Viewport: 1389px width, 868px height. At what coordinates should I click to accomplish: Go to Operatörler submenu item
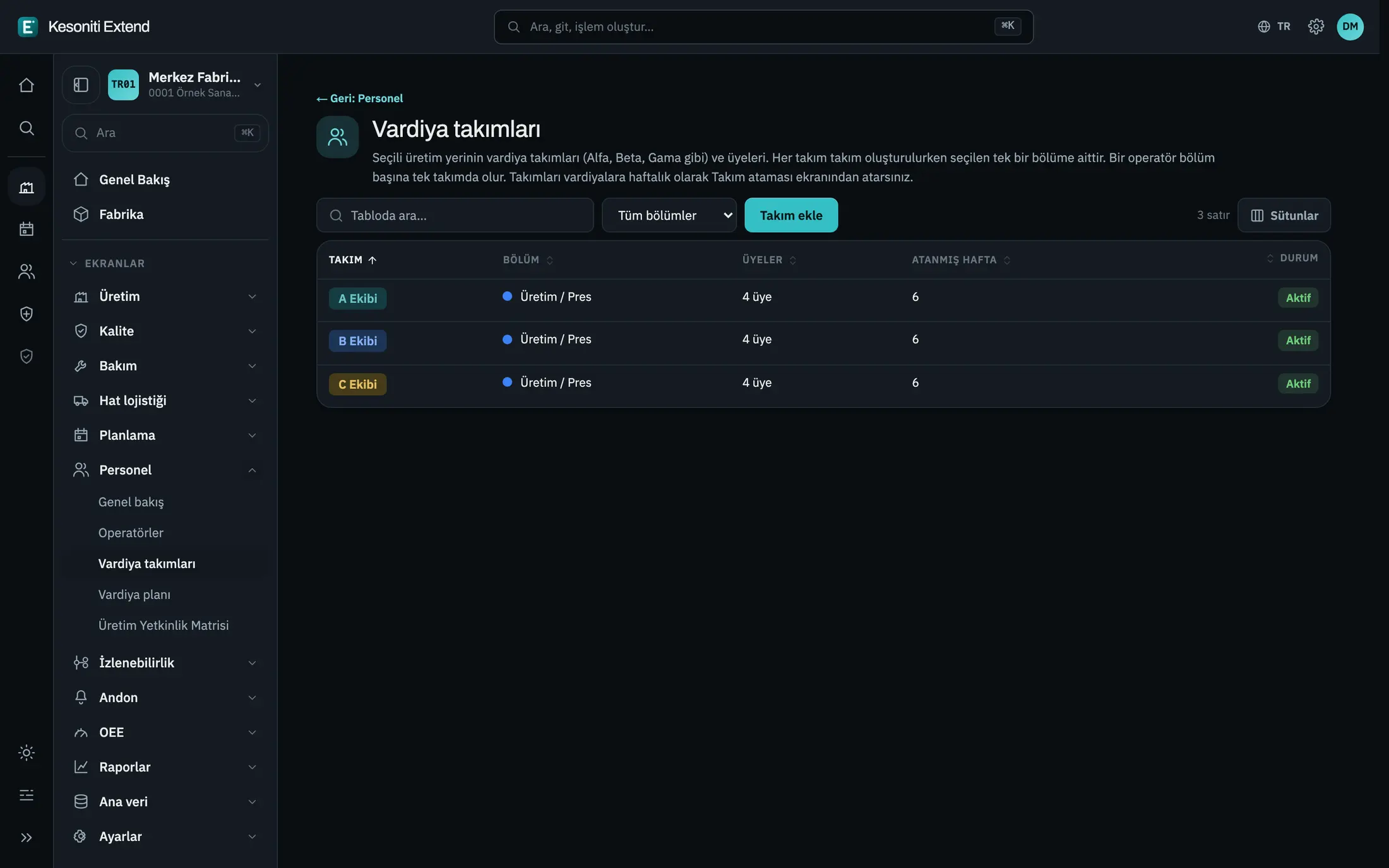tap(131, 533)
